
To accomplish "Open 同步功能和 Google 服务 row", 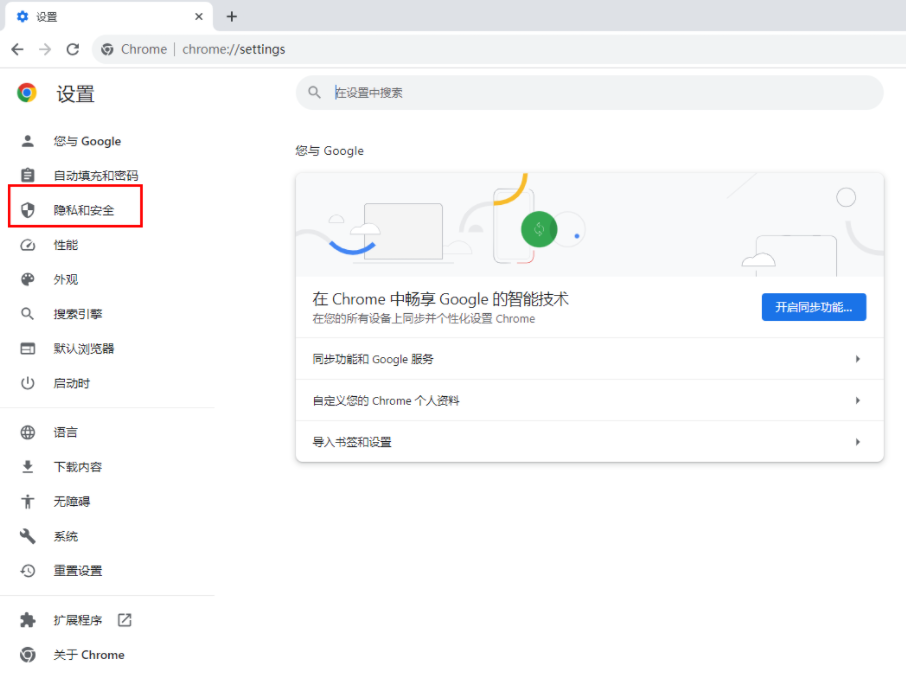I will [589, 359].
